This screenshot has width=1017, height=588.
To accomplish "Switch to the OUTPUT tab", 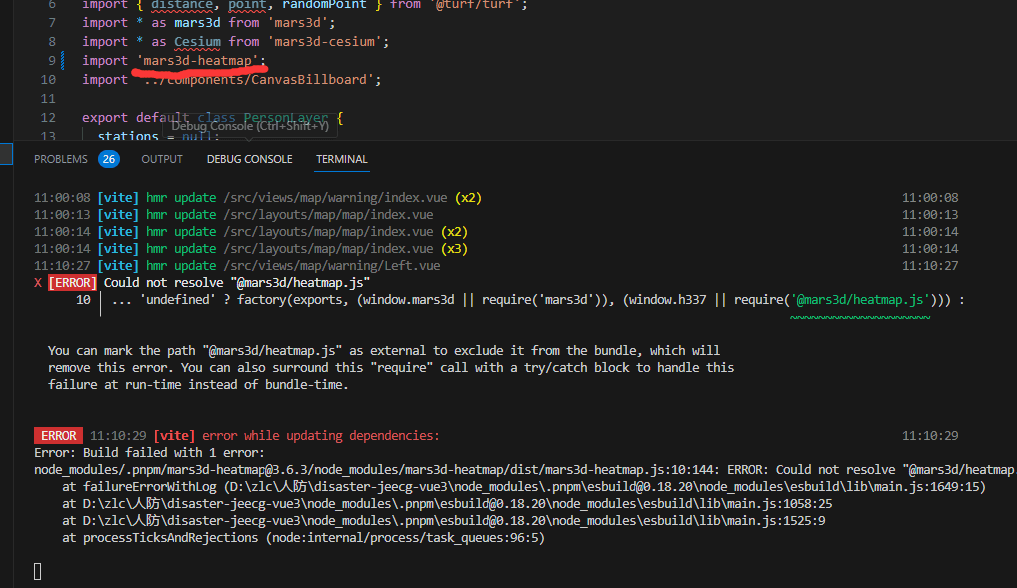I will tap(162, 159).
